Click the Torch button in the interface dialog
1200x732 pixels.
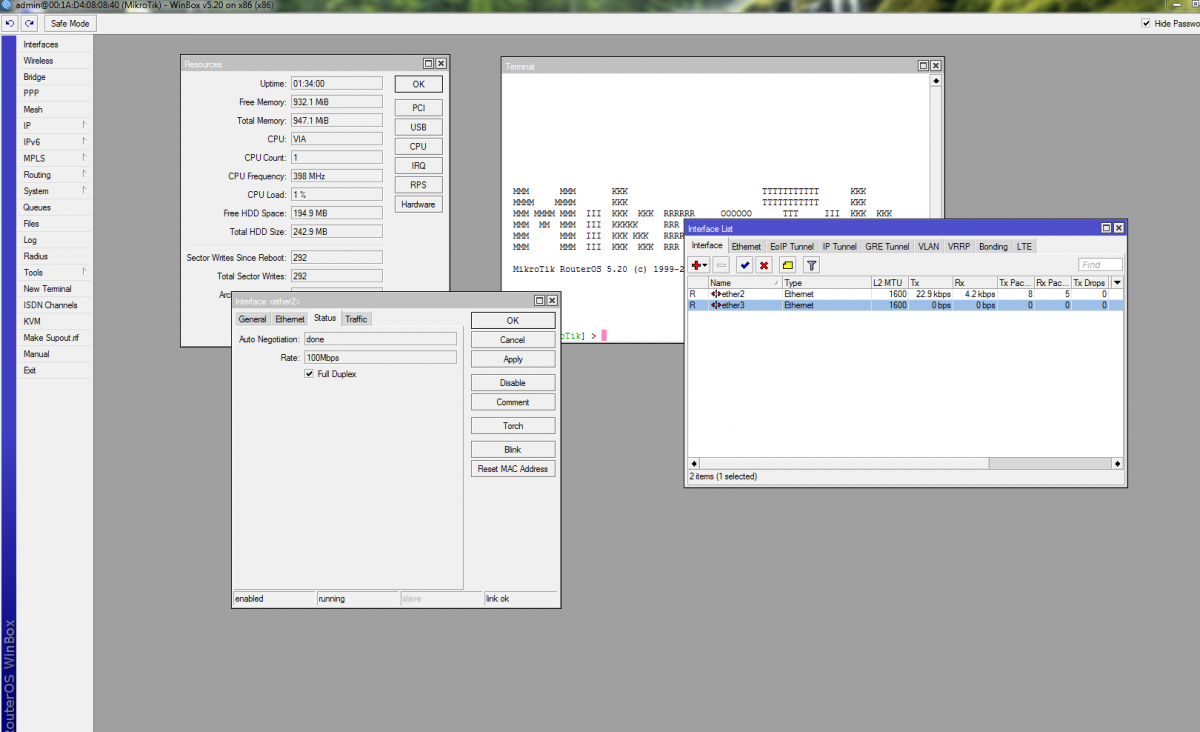click(x=512, y=426)
